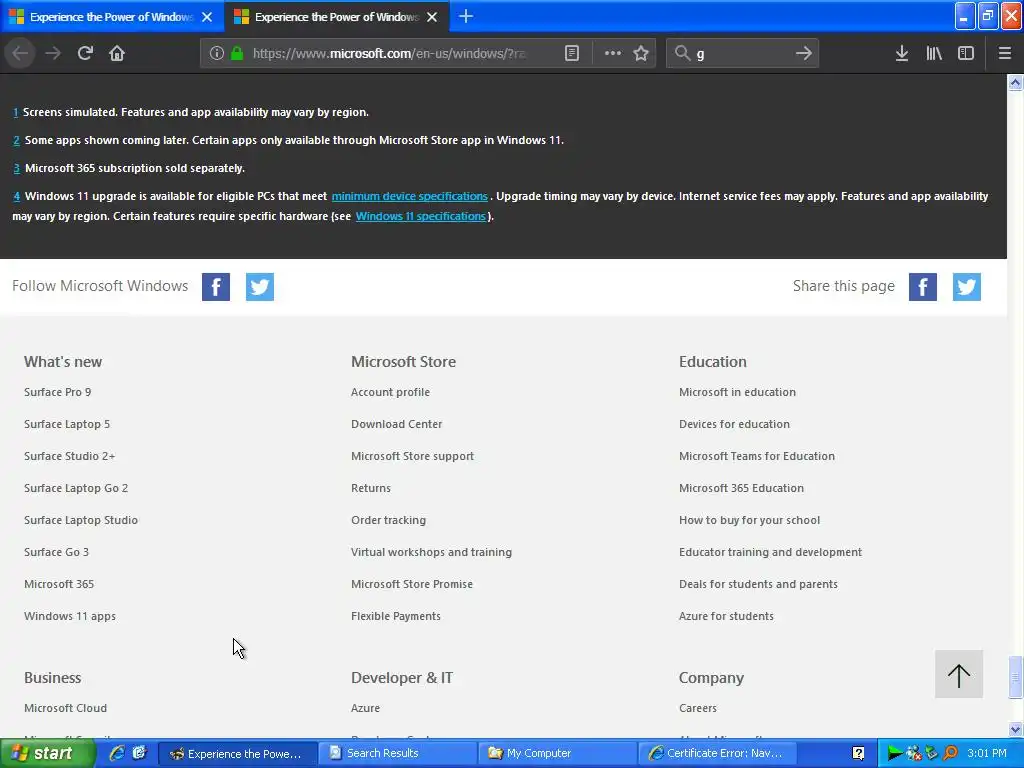Launch Internet Explorer from quick launch
Screen dimensions: 1024x768
[117, 753]
